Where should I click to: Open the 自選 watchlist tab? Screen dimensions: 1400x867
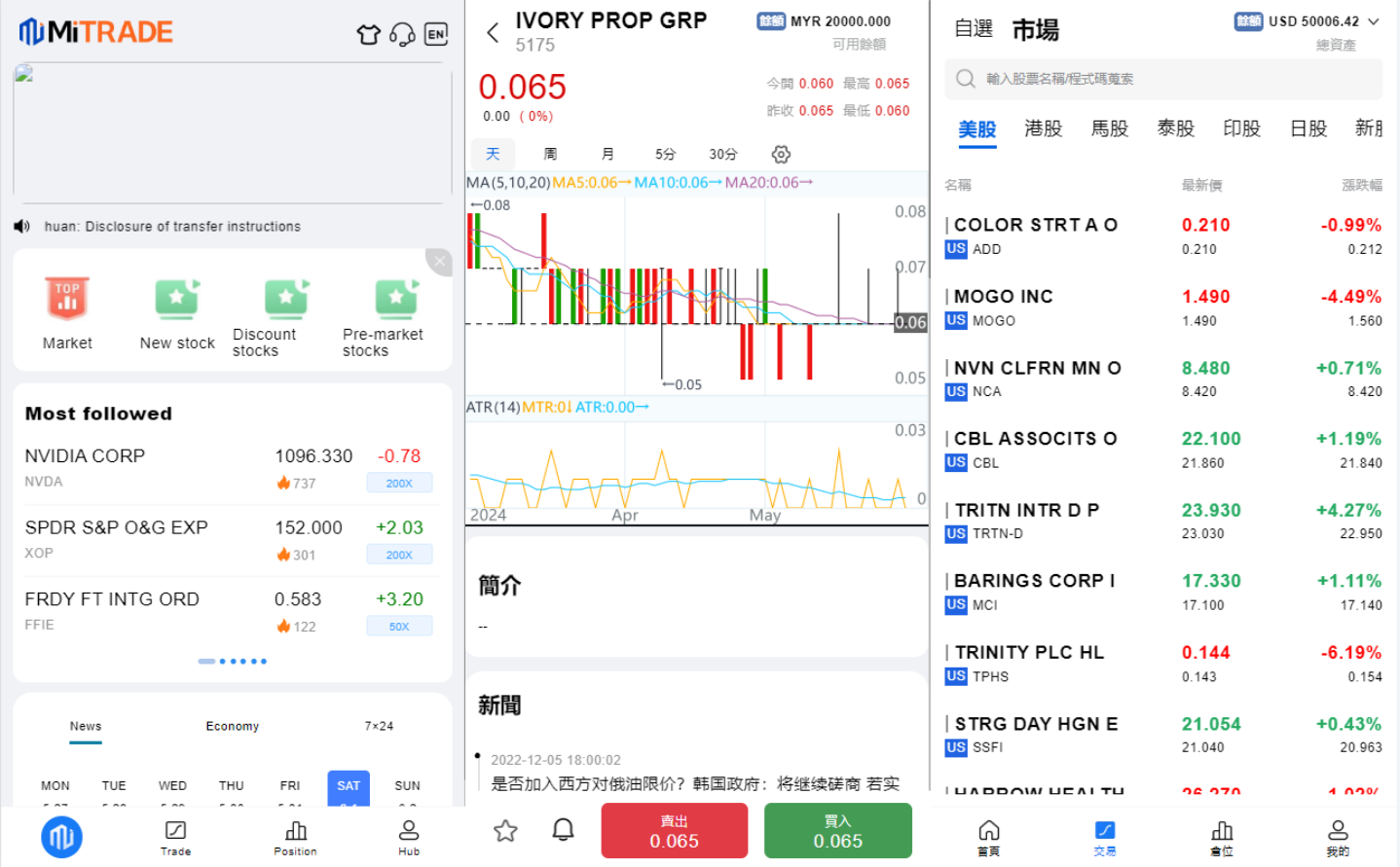click(974, 29)
